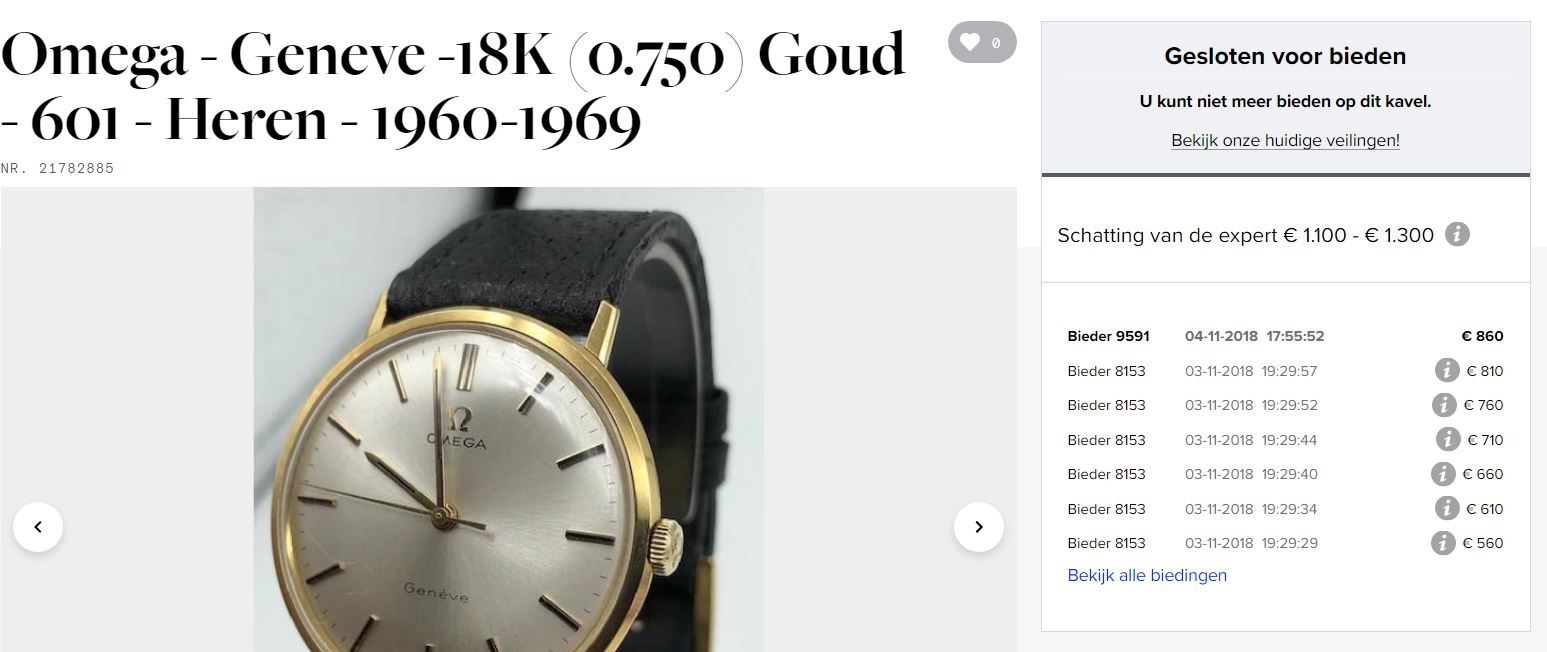Image resolution: width=1547 pixels, height=652 pixels.
Task: Click lot number NR. 21782885
Action: click(57, 169)
